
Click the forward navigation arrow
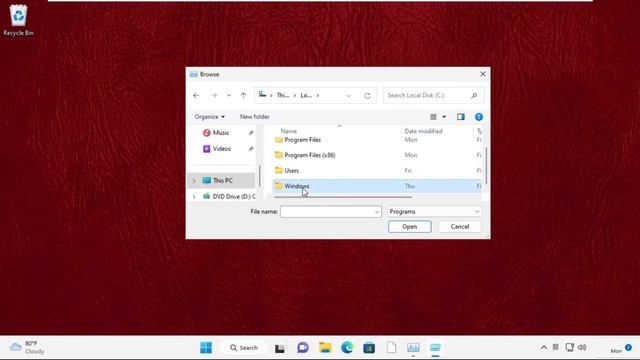(213, 95)
